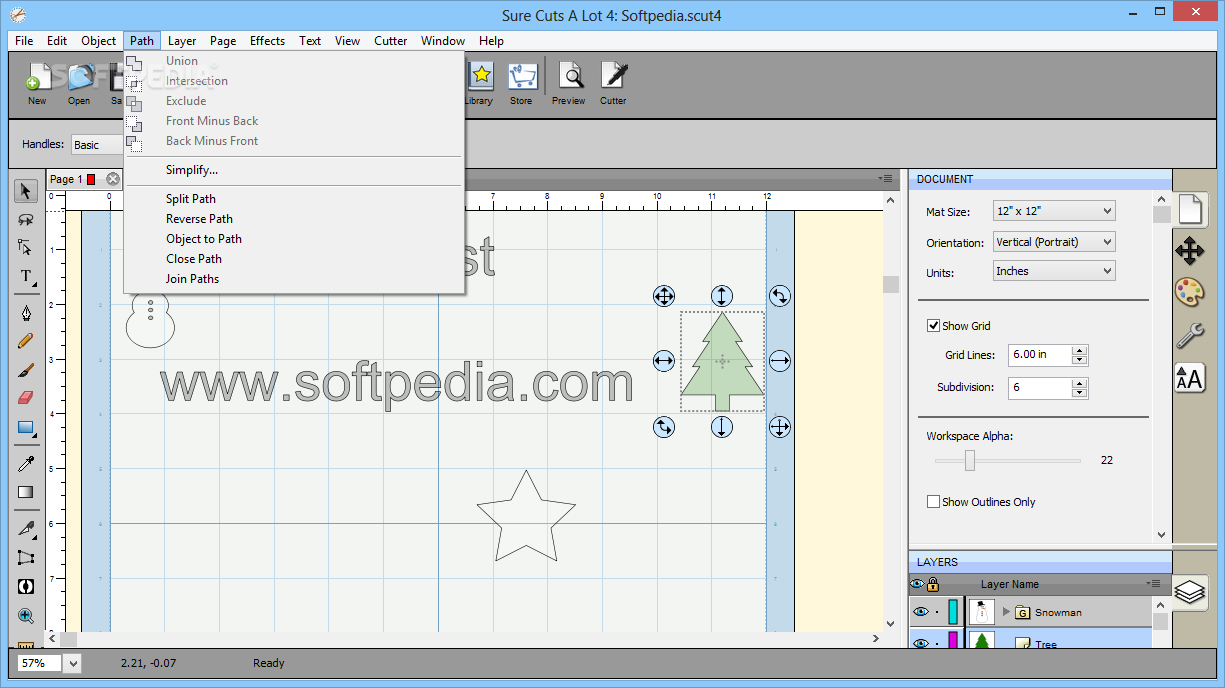Open the Units dropdown
This screenshot has width=1225, height=688.
coord(1054,271)
